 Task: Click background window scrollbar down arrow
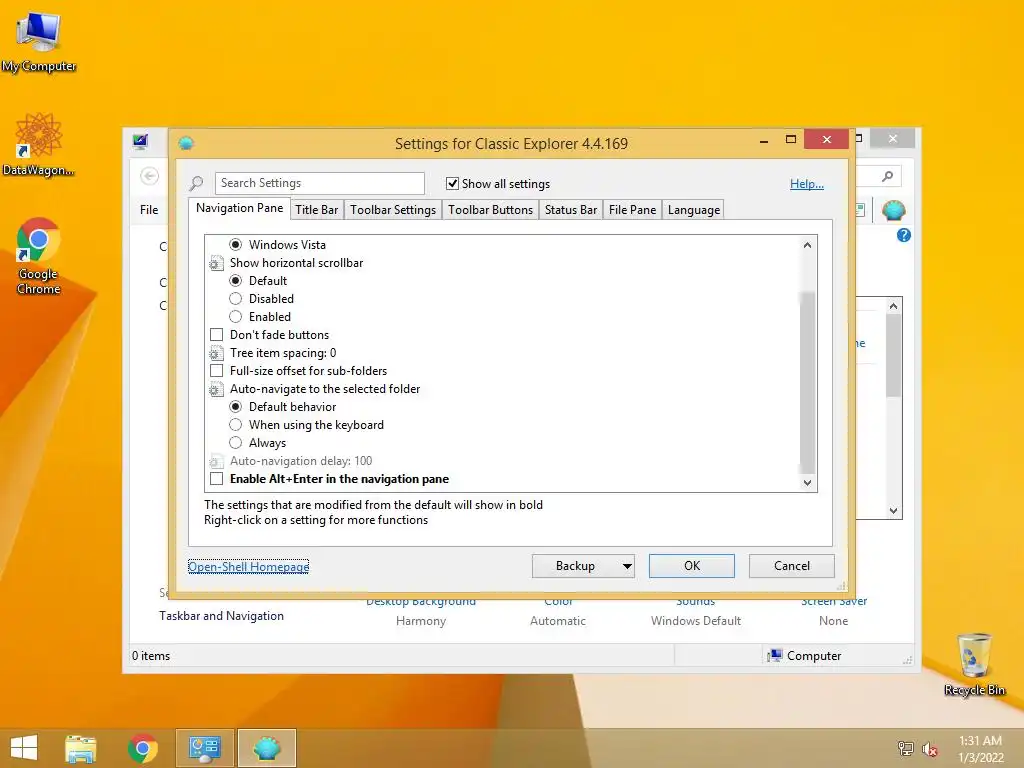(x=893, y=511)
